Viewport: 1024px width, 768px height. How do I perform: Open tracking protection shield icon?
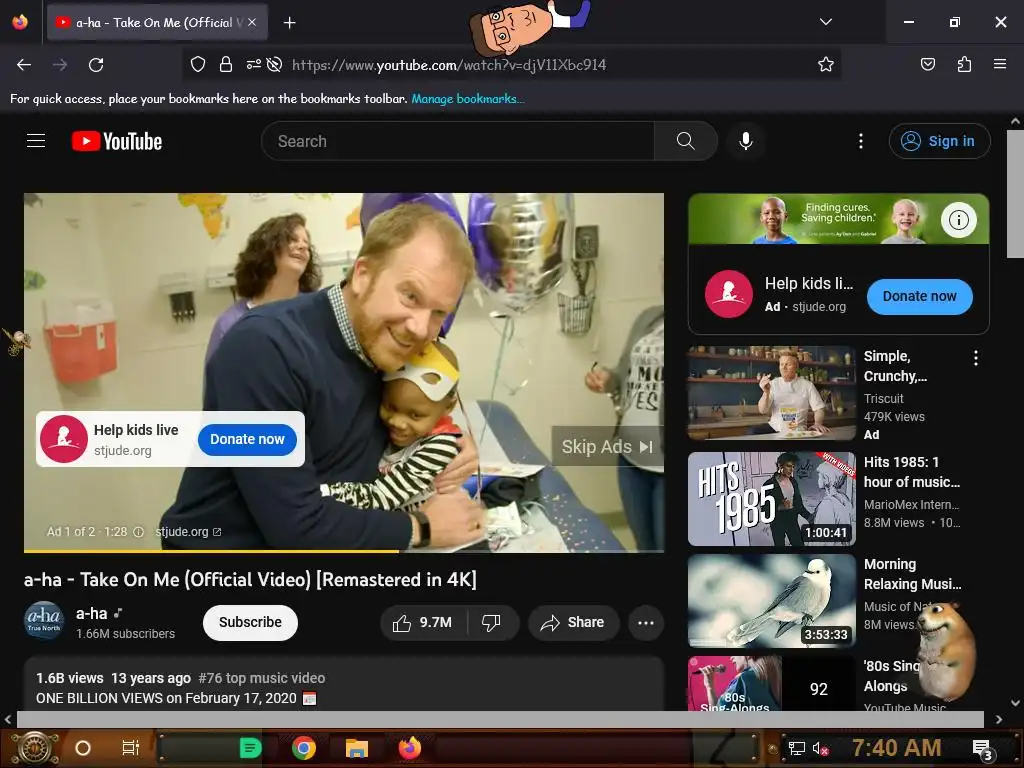[198, 64]
